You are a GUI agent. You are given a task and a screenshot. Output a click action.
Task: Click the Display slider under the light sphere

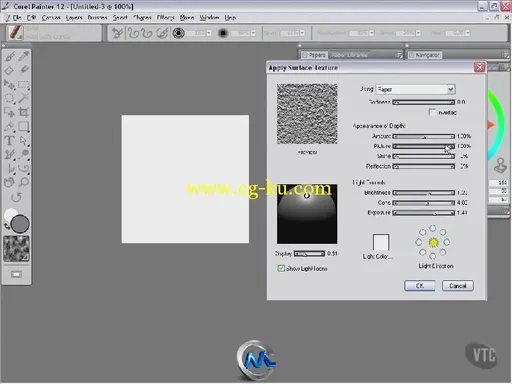[x=309, y=254]
